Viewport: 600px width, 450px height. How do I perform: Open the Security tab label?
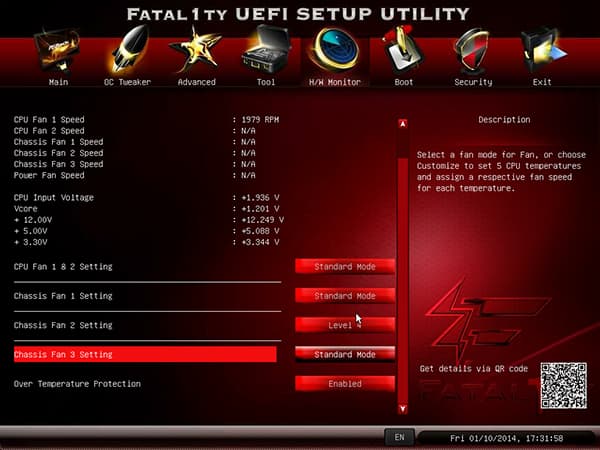[x=473, y=82]
